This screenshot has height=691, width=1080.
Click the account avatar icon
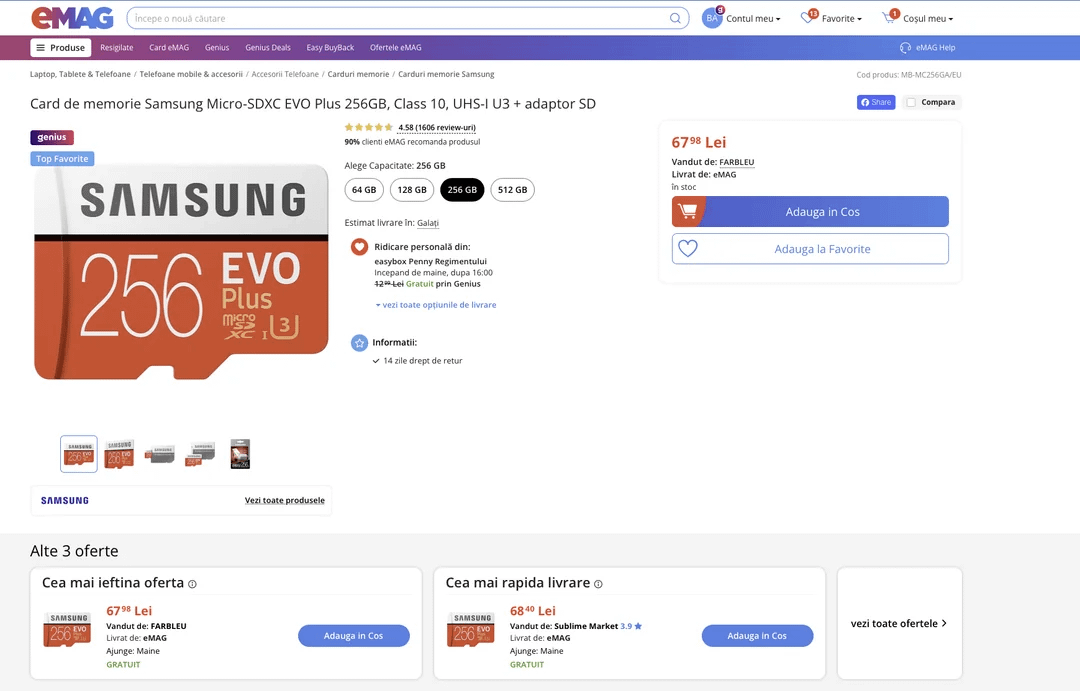pyautogui.click(x=712, y=18)
